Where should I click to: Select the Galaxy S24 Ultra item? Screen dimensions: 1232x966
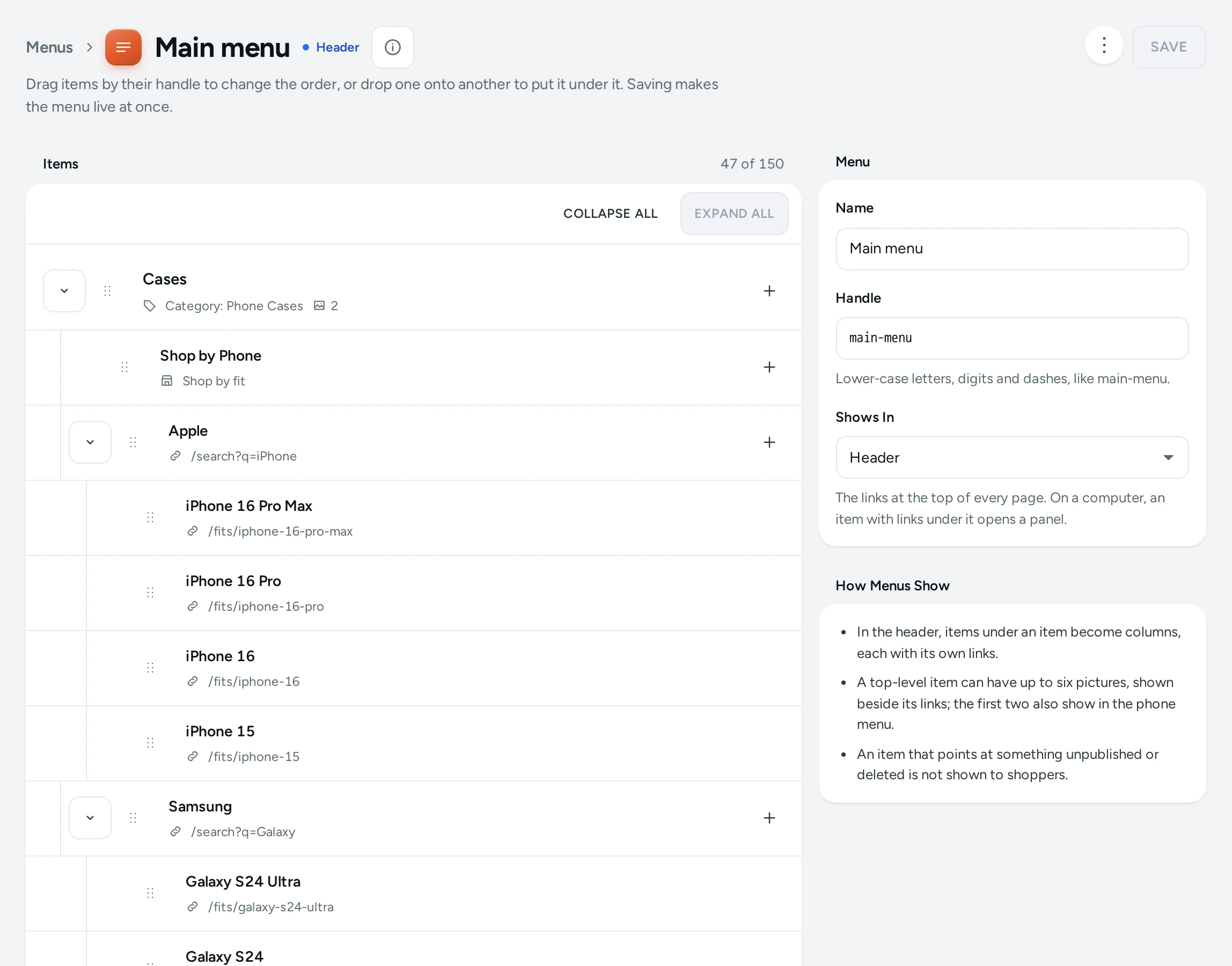(243, 882)
